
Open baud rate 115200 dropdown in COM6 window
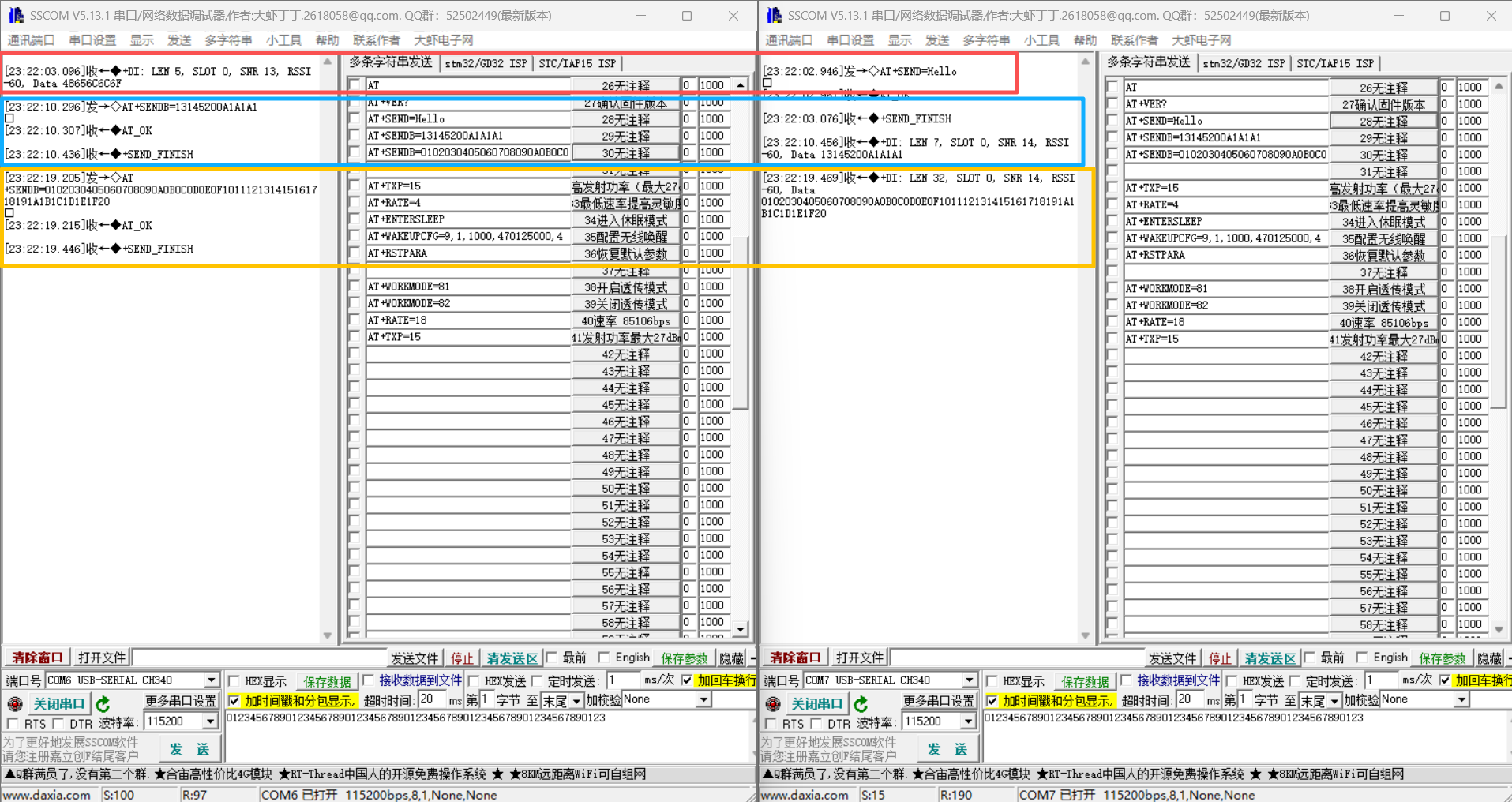[x=209, y=721]
